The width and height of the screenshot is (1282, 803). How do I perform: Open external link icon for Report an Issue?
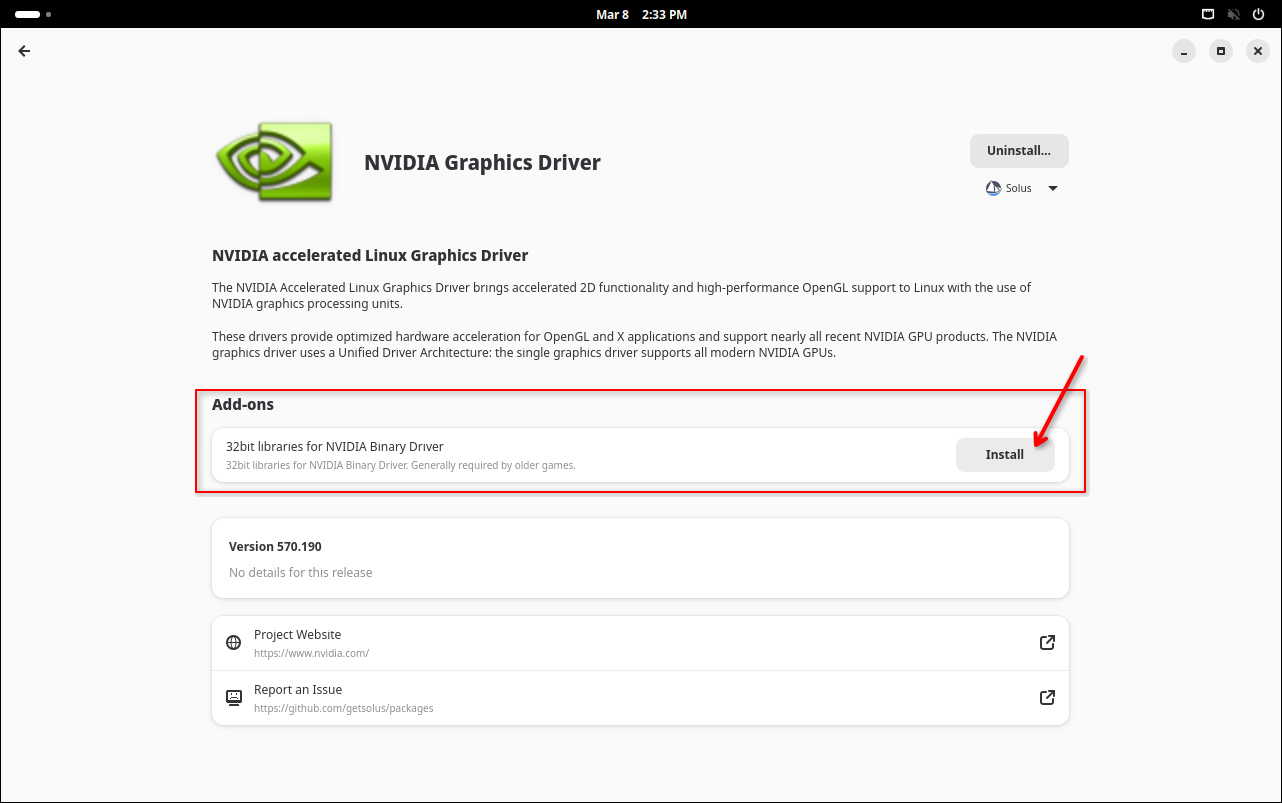(x=1047, y=698)
